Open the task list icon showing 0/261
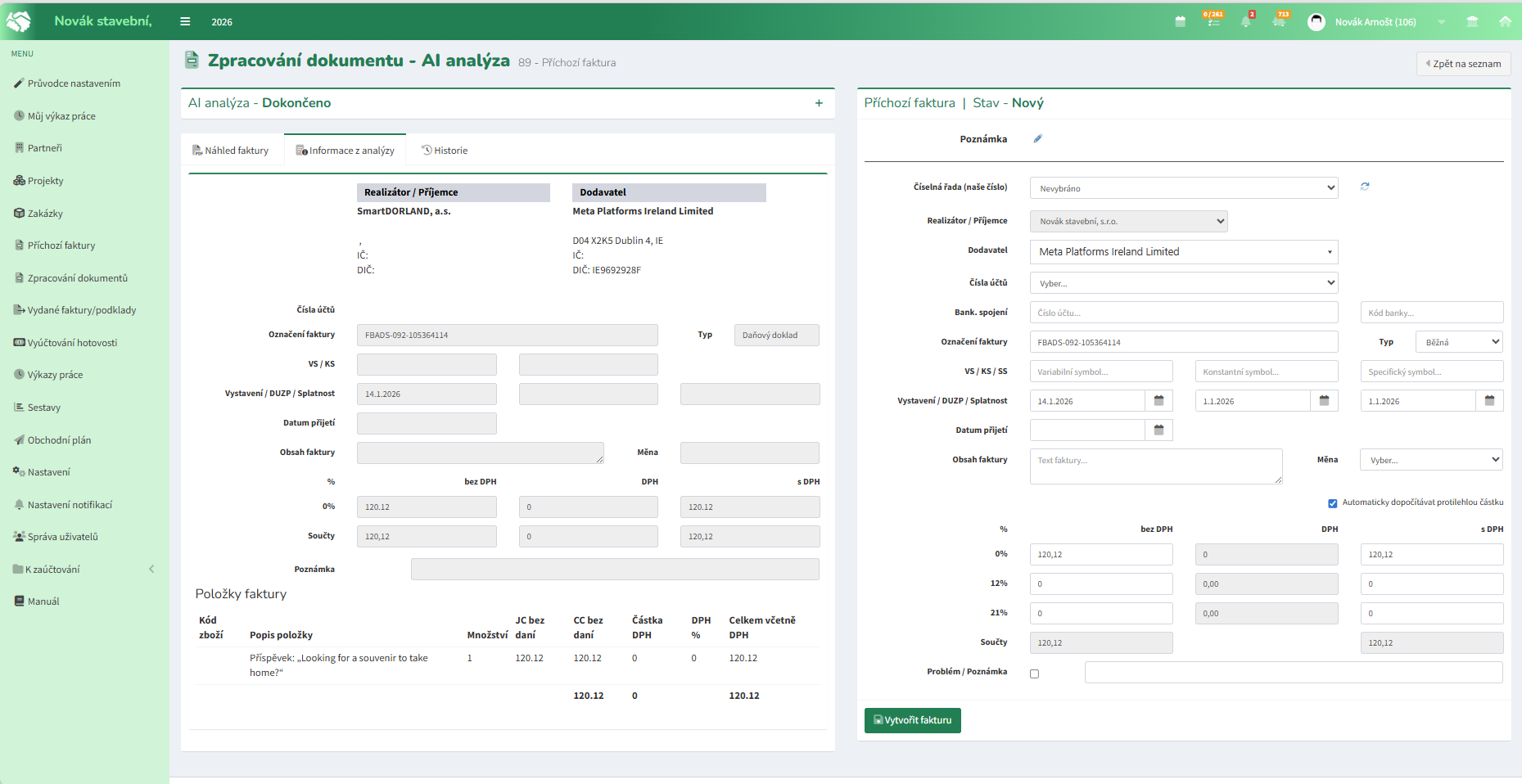This screenshot has width=1522, height=784. coord(1213,21)
